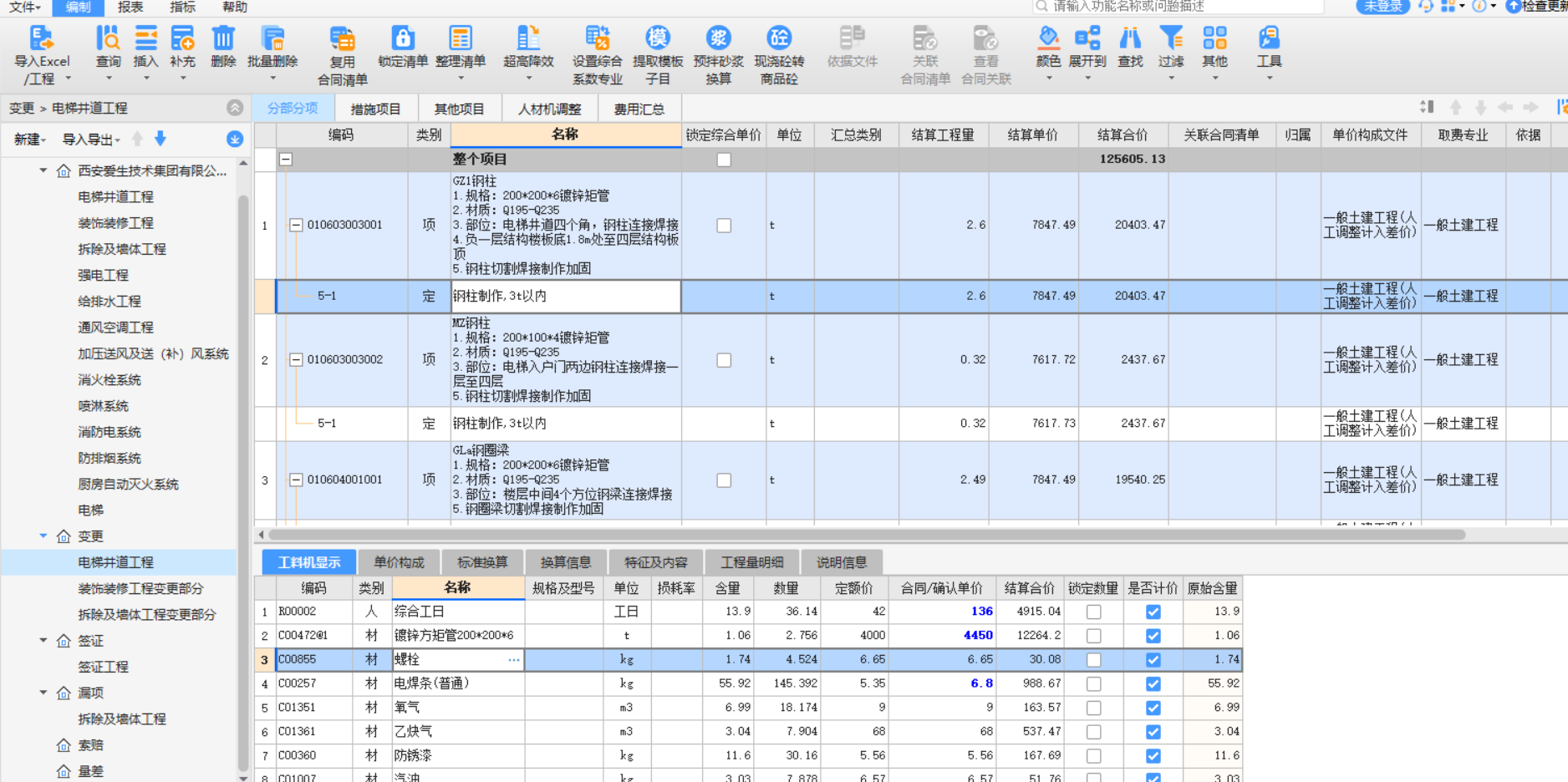
Task: Untick 是否计价 for 镀锌方矩管200*200*6
Action: (x=1153, y=636)
